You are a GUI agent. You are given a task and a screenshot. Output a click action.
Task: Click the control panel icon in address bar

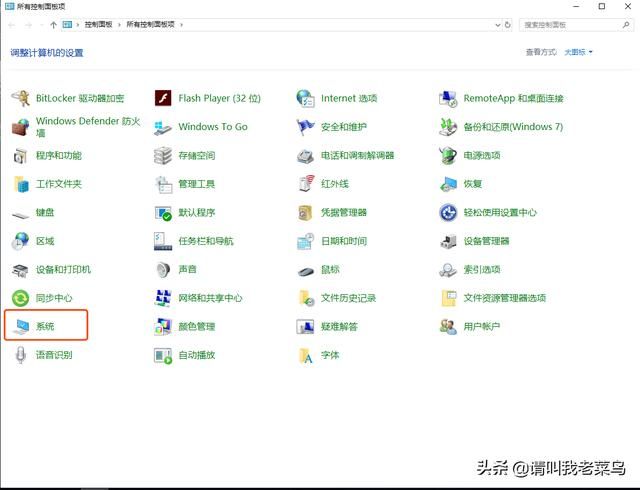coord(67,25)
